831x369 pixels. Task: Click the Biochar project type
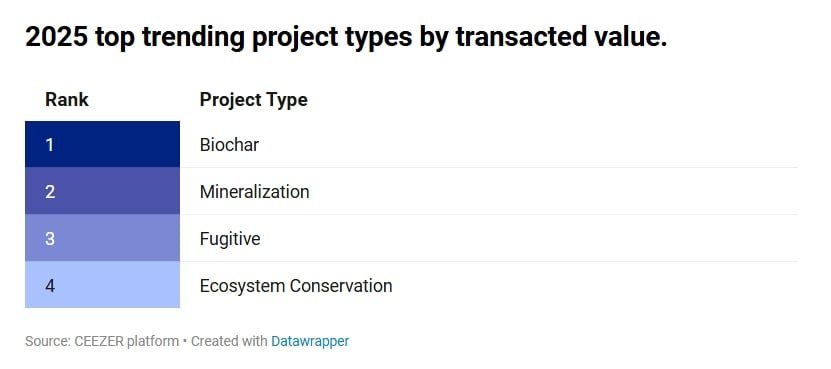(x=229, y=145)
